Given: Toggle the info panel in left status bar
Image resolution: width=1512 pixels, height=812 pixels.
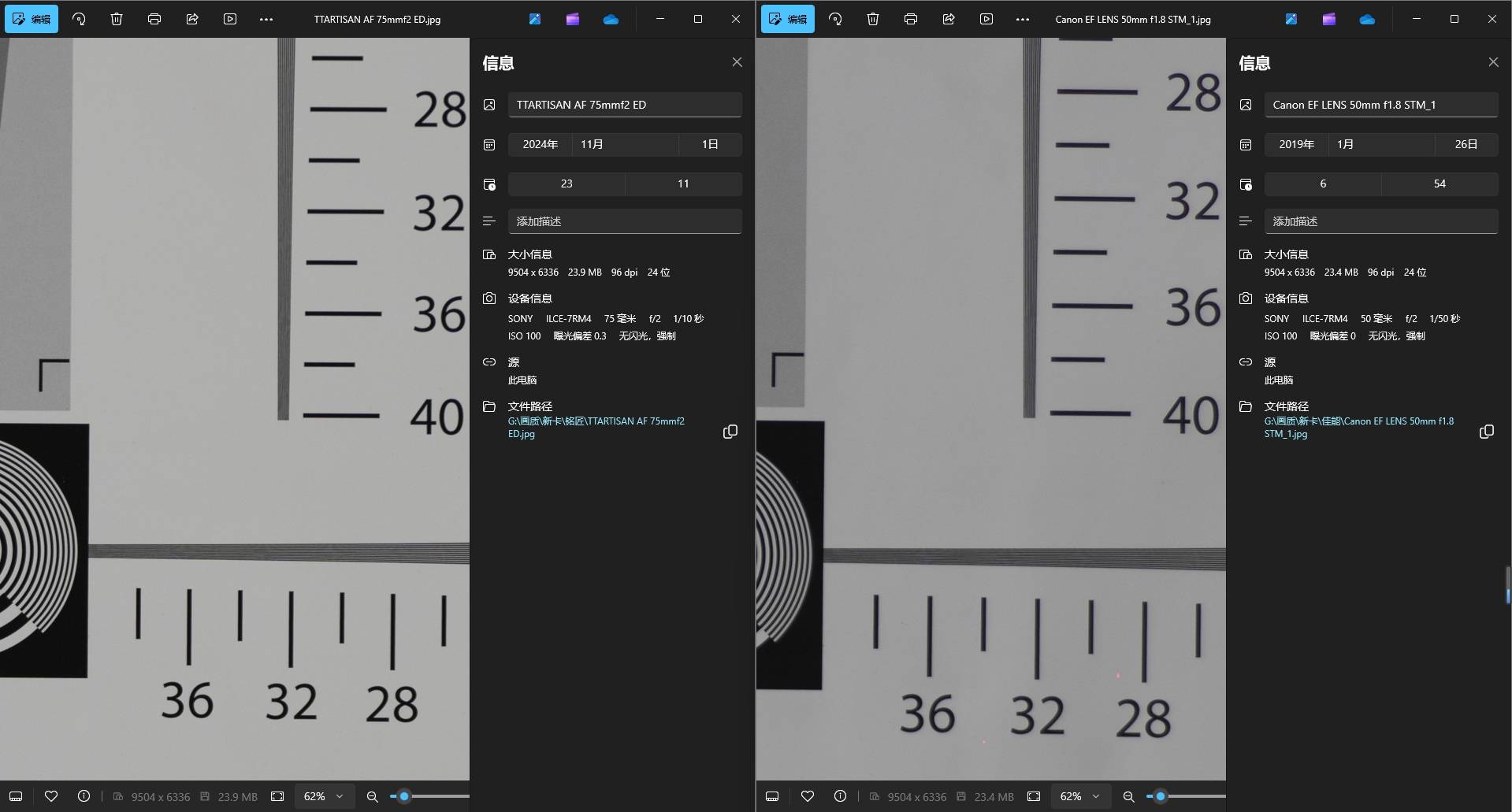Looking at the screenshot, I should 84,796.
